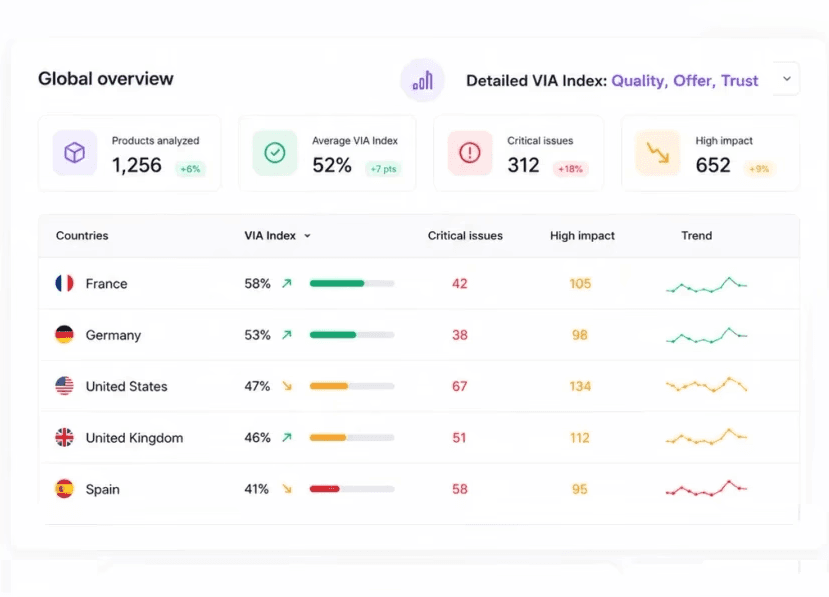Click the United States flag icon

coord(65,386)
